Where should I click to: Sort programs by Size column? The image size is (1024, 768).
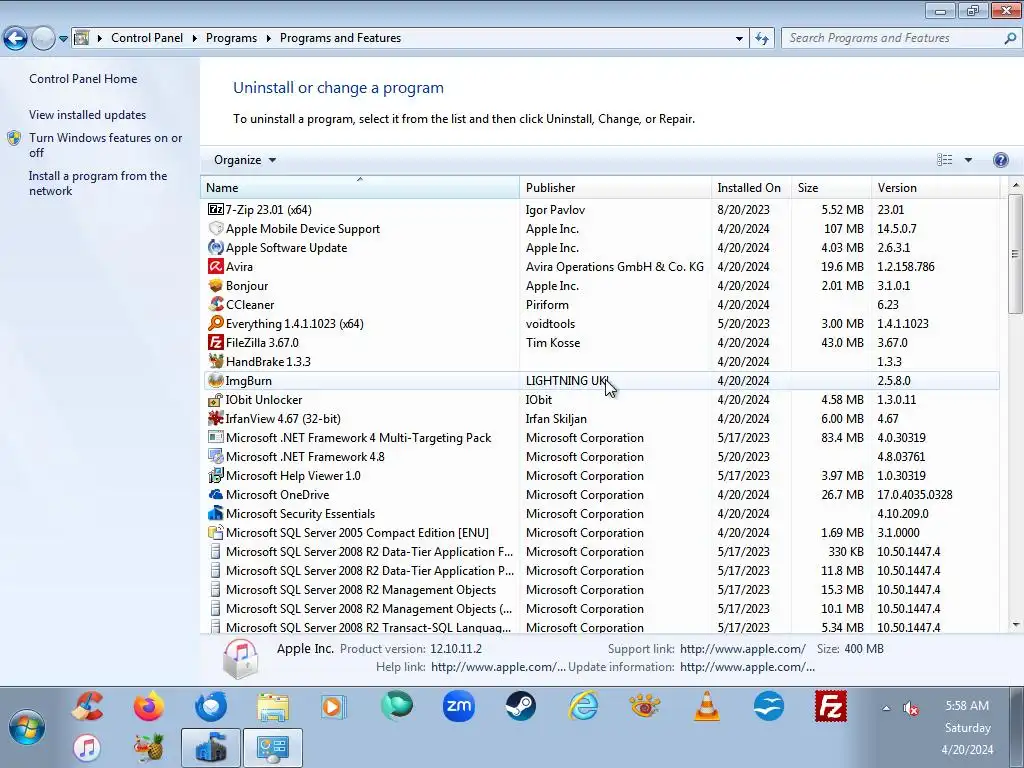coord(831,187)
